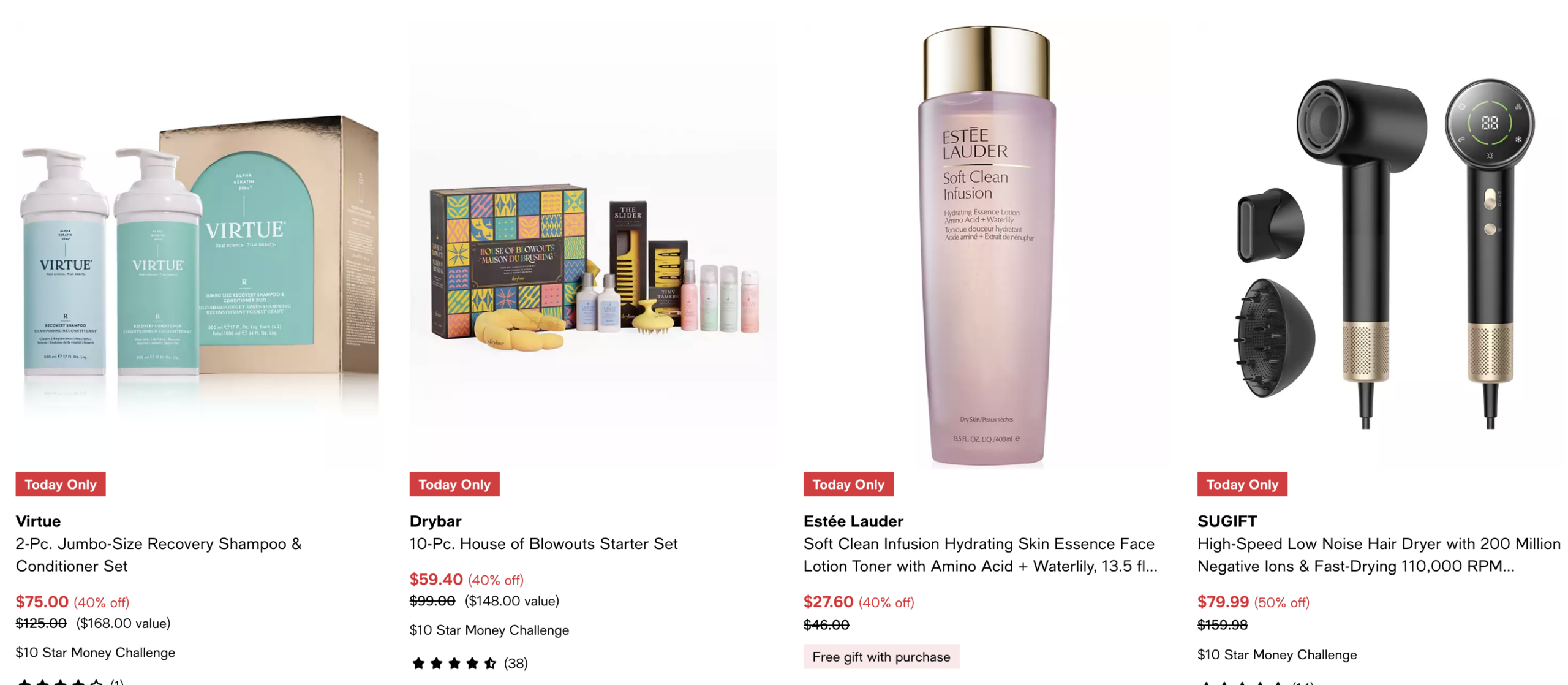Click the Today Only badge under Estée Lauder
Image resolution: width=1568 pixels, height=685 pixels.
[848, 484]
